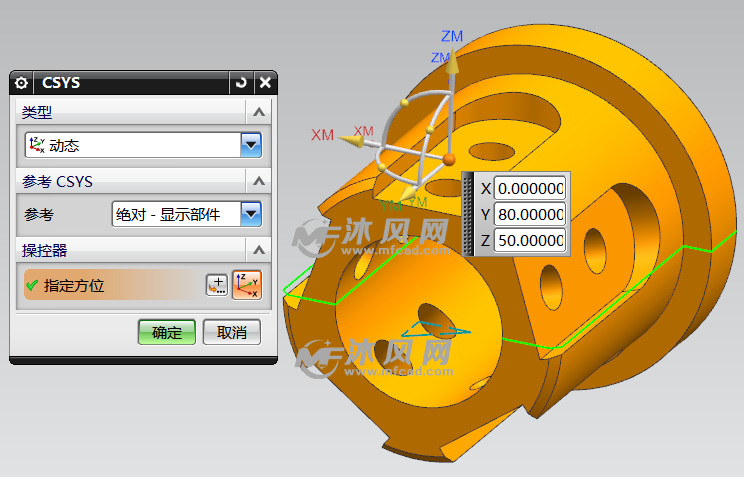The width and height of the screenshot is (744, 477).
Task: Click the ZM axis arrowhead handle
Action: [x=452, y=62]
